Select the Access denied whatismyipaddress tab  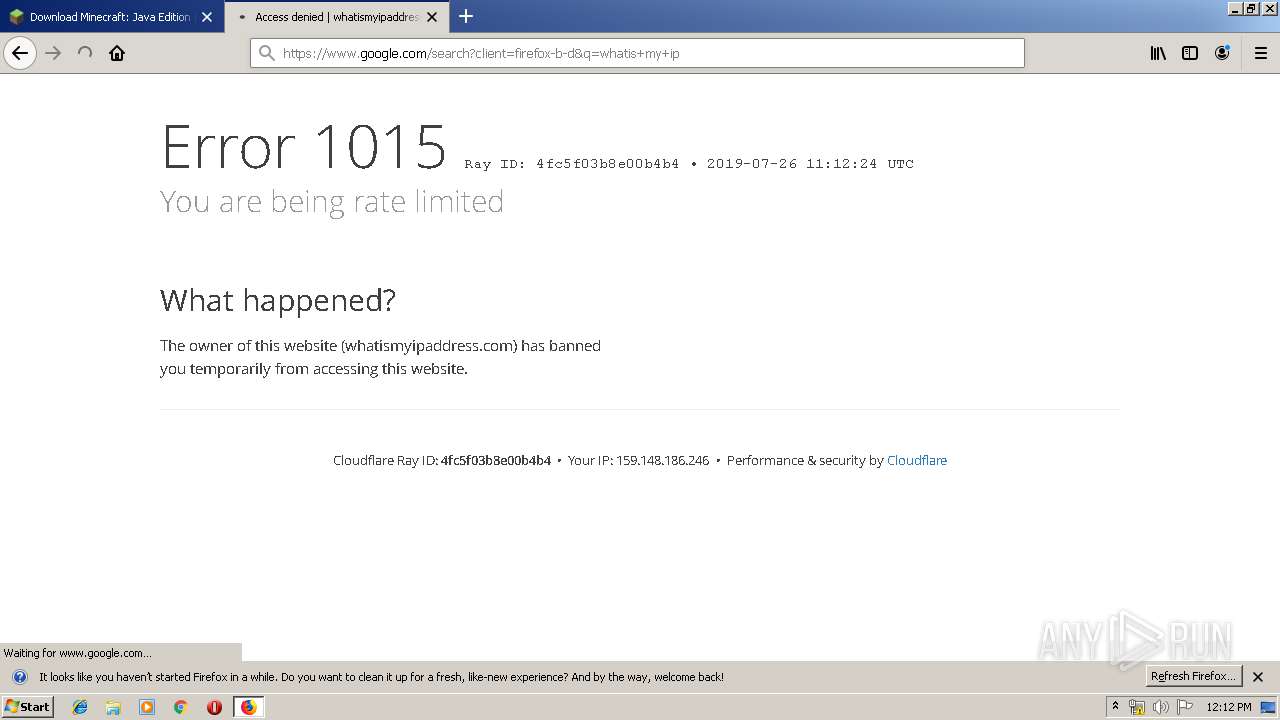pyautogui.click(x=337, y=17)
